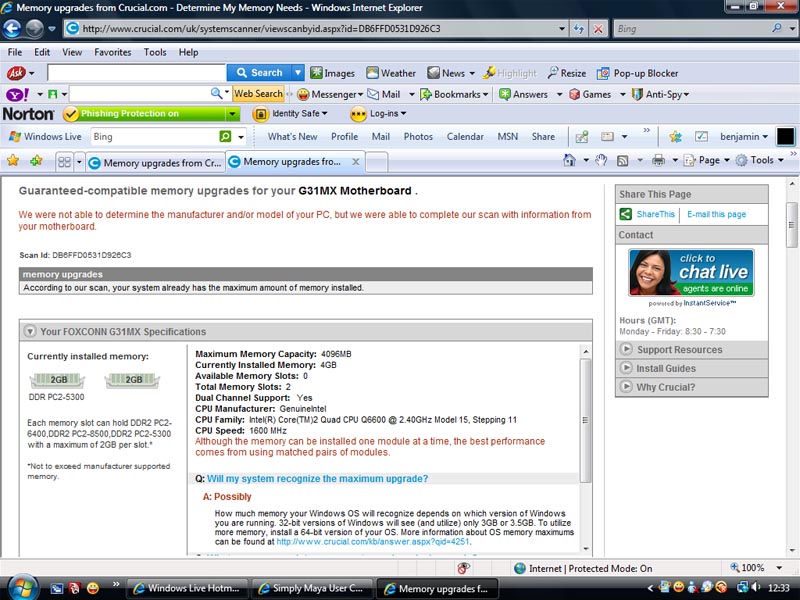800x600 pixels.
Task: Click the page vertical scrollbar thumb
Action: pos(792,224)
